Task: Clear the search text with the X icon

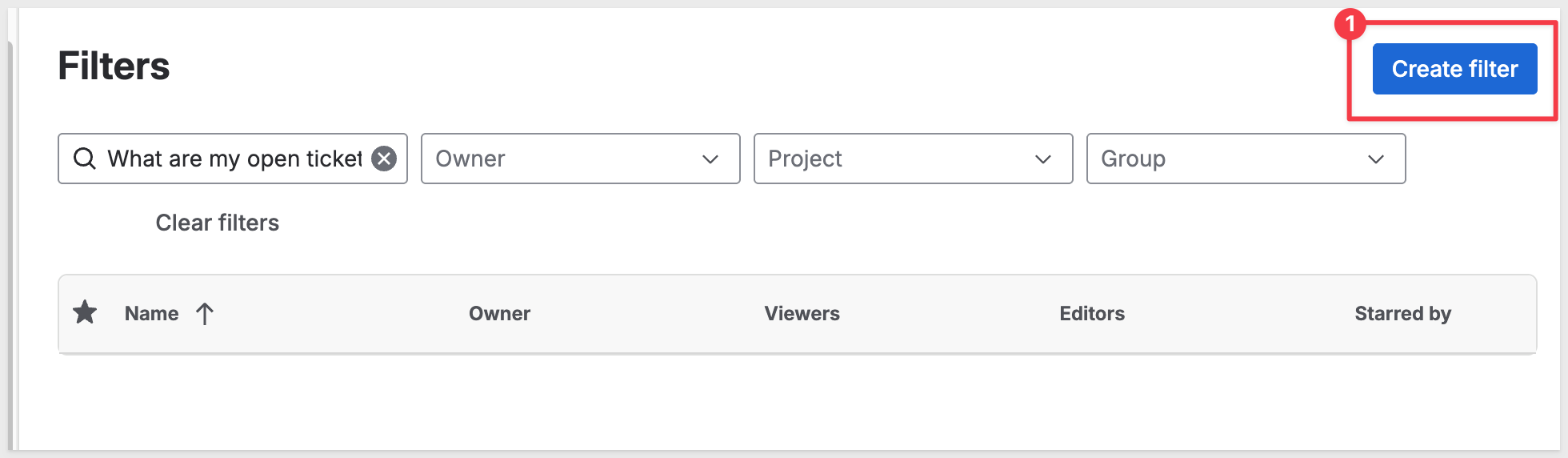Action: (384, 159)
